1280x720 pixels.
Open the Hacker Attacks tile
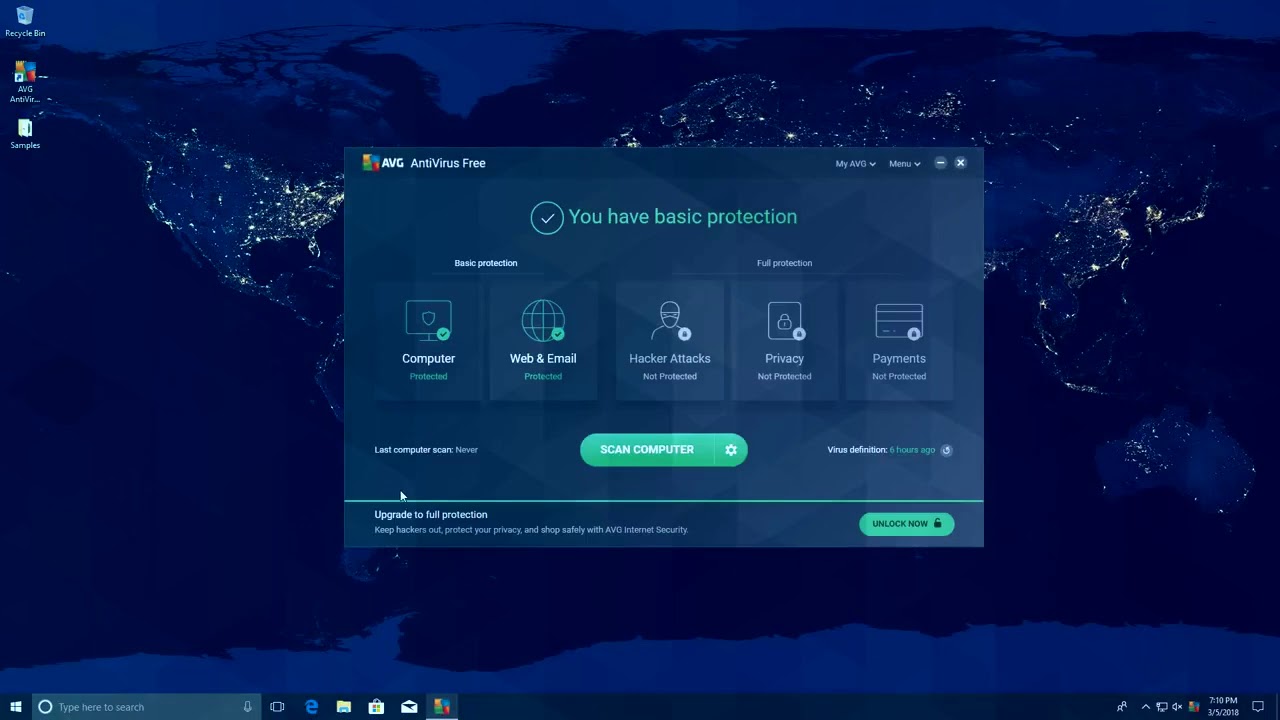[x=670, y=341]
